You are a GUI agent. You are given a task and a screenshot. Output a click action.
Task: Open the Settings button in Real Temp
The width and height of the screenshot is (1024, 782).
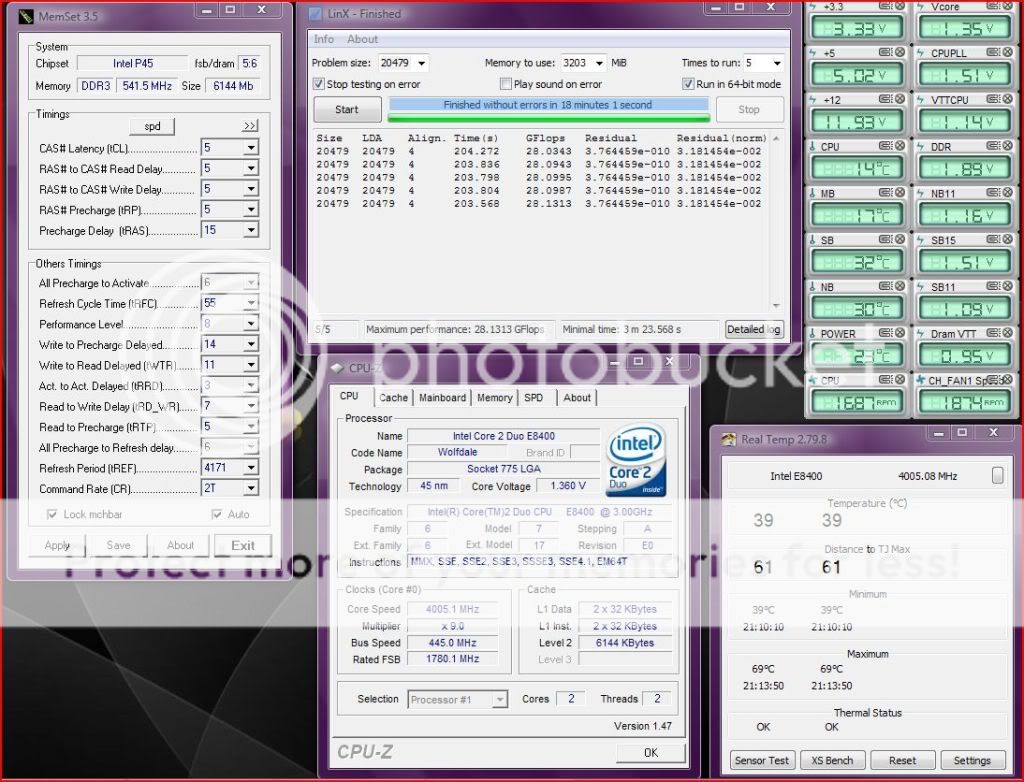click(x=972, y=760)
